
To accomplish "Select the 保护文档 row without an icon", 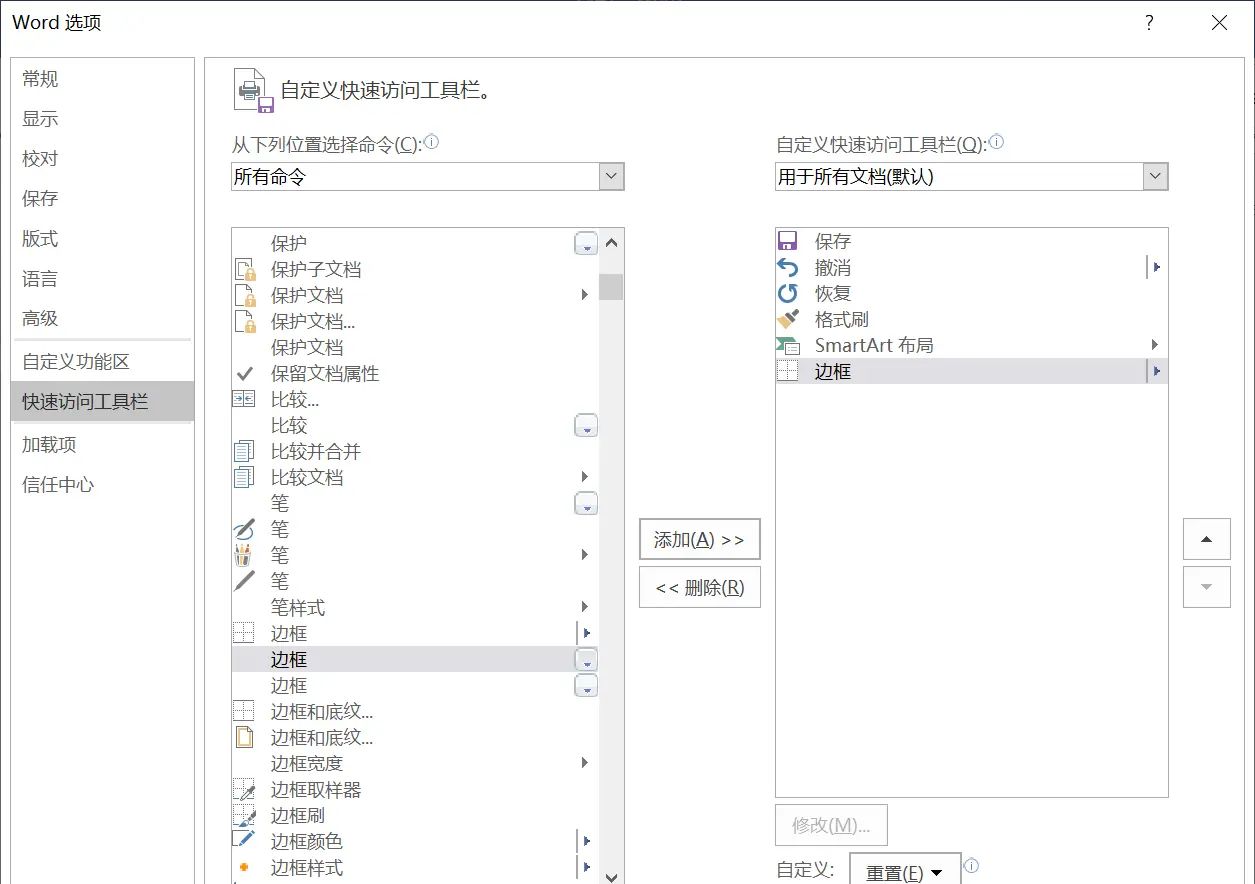I will click(415, 347).
